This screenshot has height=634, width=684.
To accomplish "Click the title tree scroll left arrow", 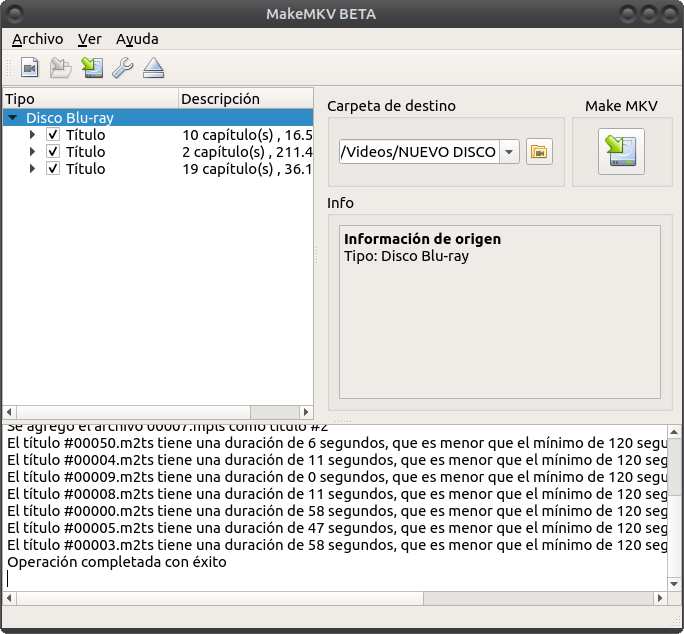I will [9, 412].
